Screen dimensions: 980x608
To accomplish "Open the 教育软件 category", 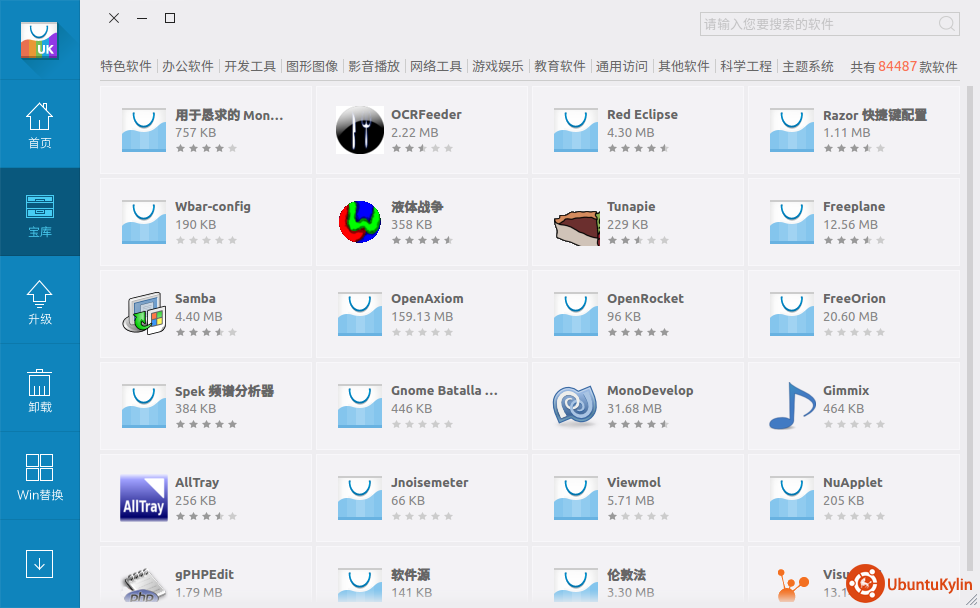I will (559, 66).
